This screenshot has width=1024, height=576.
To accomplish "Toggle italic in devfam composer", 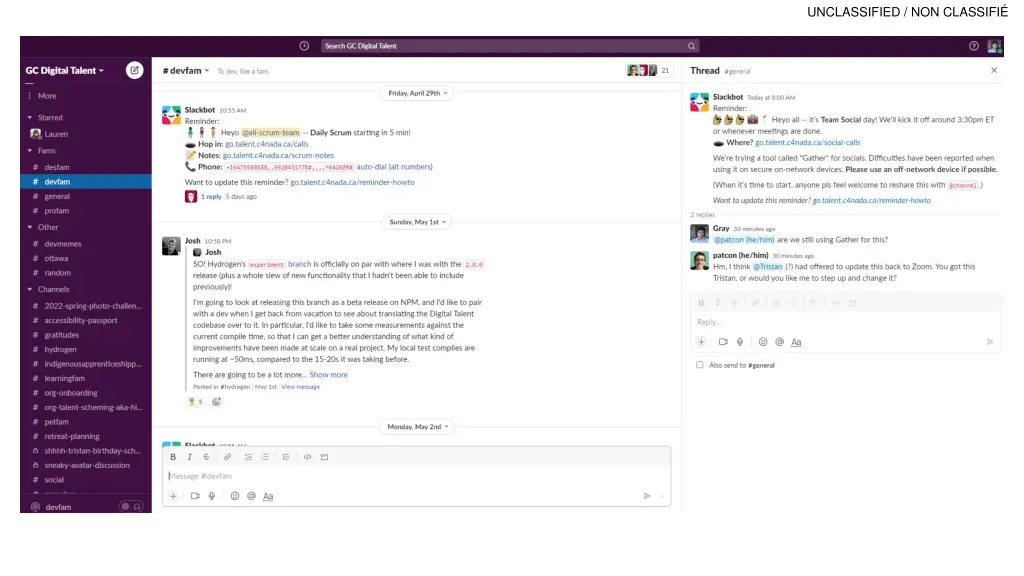I will pos(189,457).
